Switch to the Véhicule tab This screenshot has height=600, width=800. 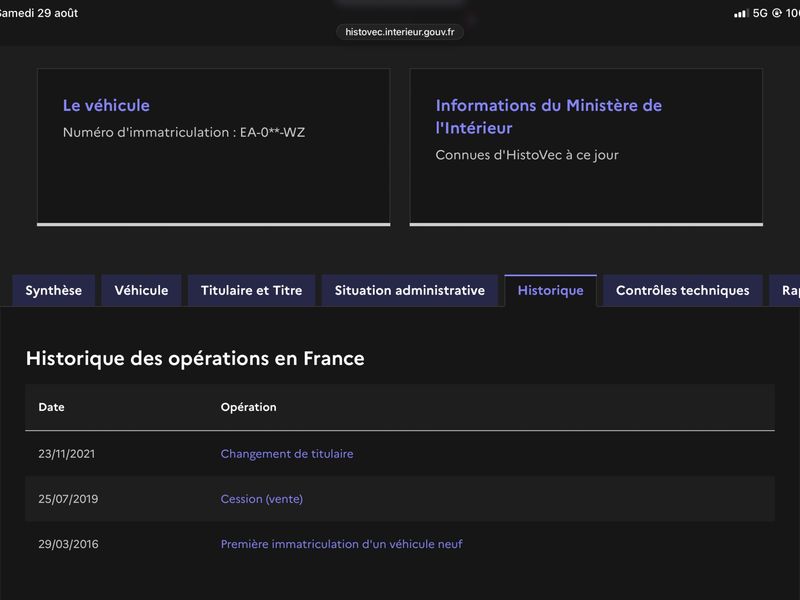(x=141, y=290)
